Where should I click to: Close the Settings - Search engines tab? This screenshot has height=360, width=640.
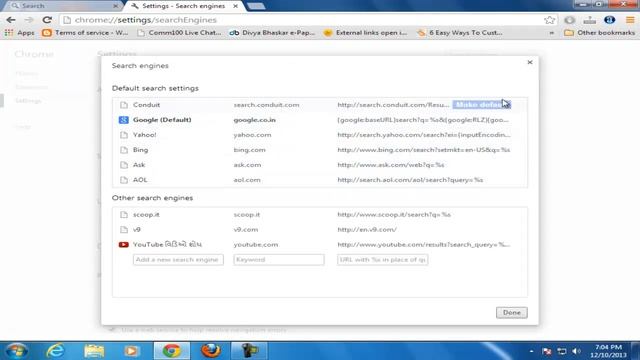[x=236, y=6]
